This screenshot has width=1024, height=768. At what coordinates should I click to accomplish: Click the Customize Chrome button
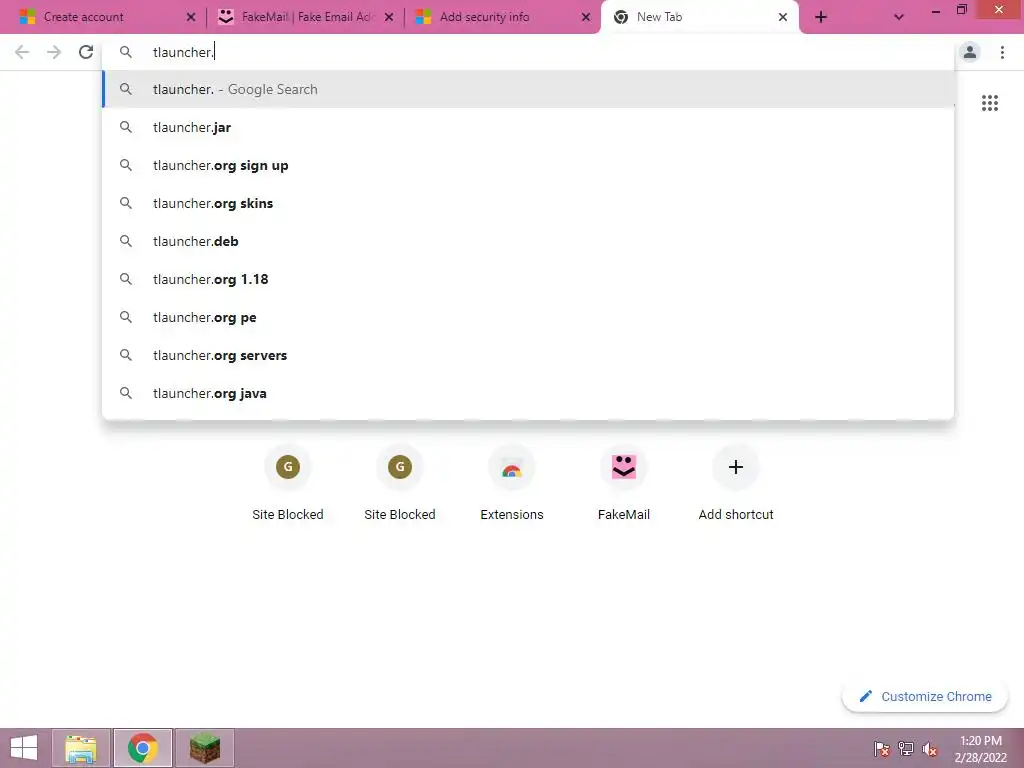925,696
